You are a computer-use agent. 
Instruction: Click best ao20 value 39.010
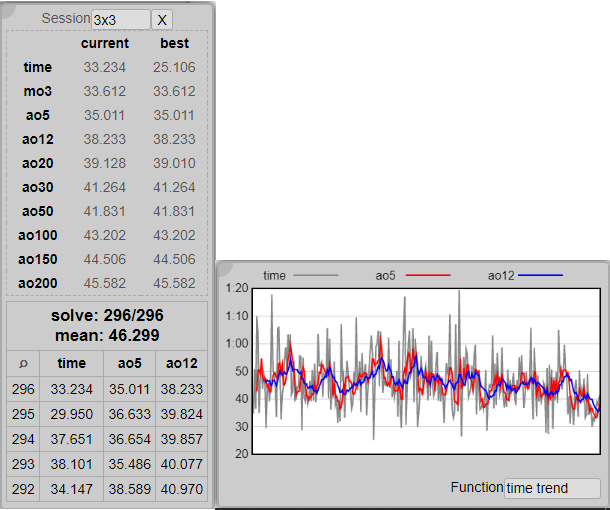tap(174, 163)
